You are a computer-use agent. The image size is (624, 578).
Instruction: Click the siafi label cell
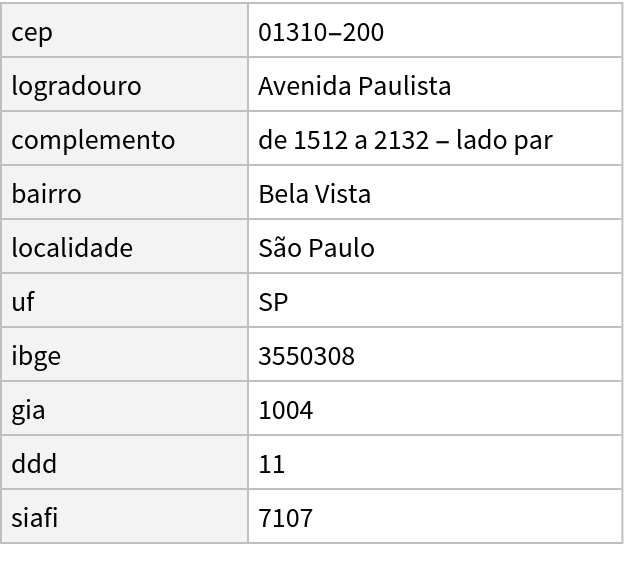coord(35,518)
